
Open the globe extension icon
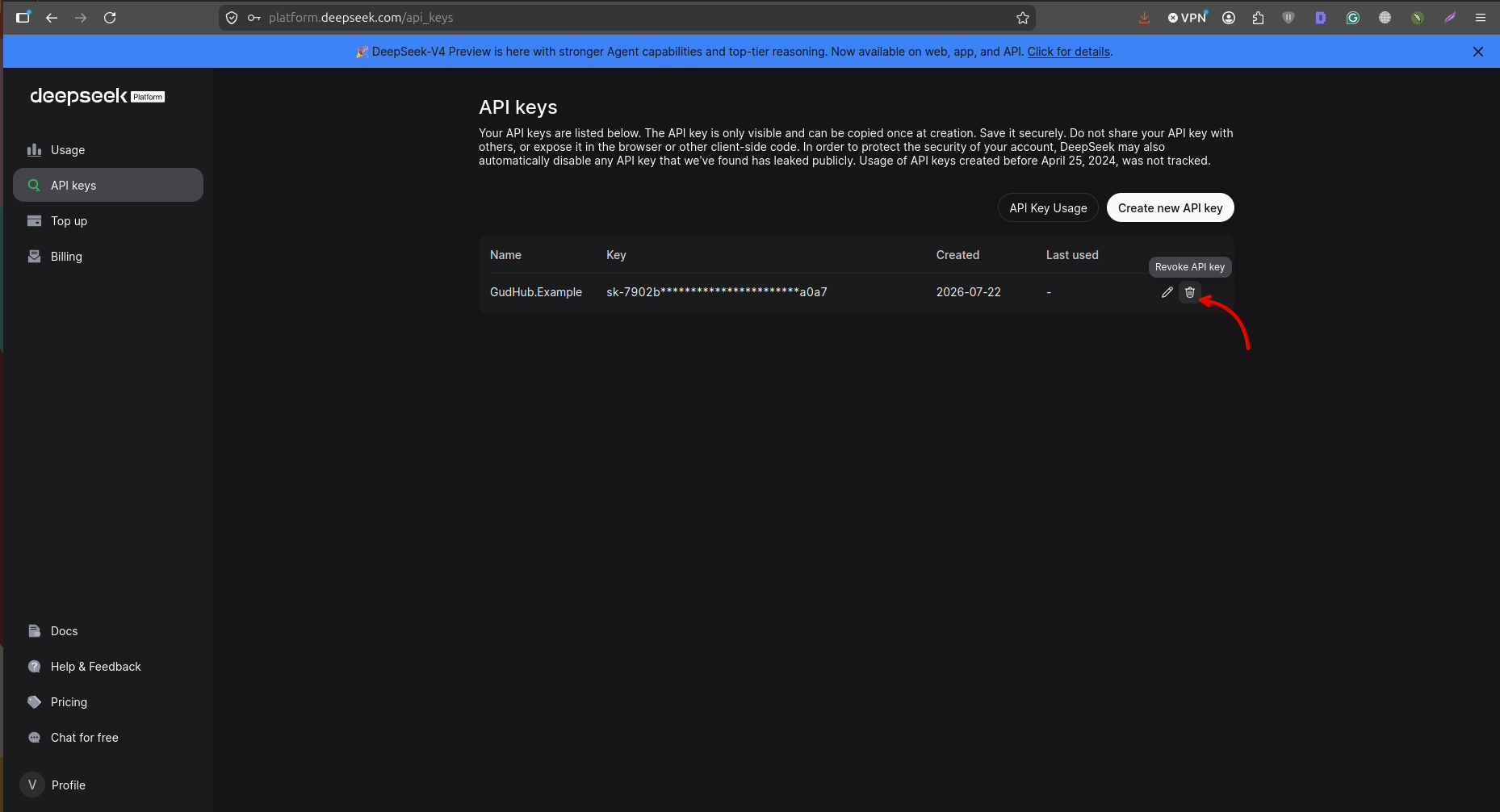[x=1385, y=18]
